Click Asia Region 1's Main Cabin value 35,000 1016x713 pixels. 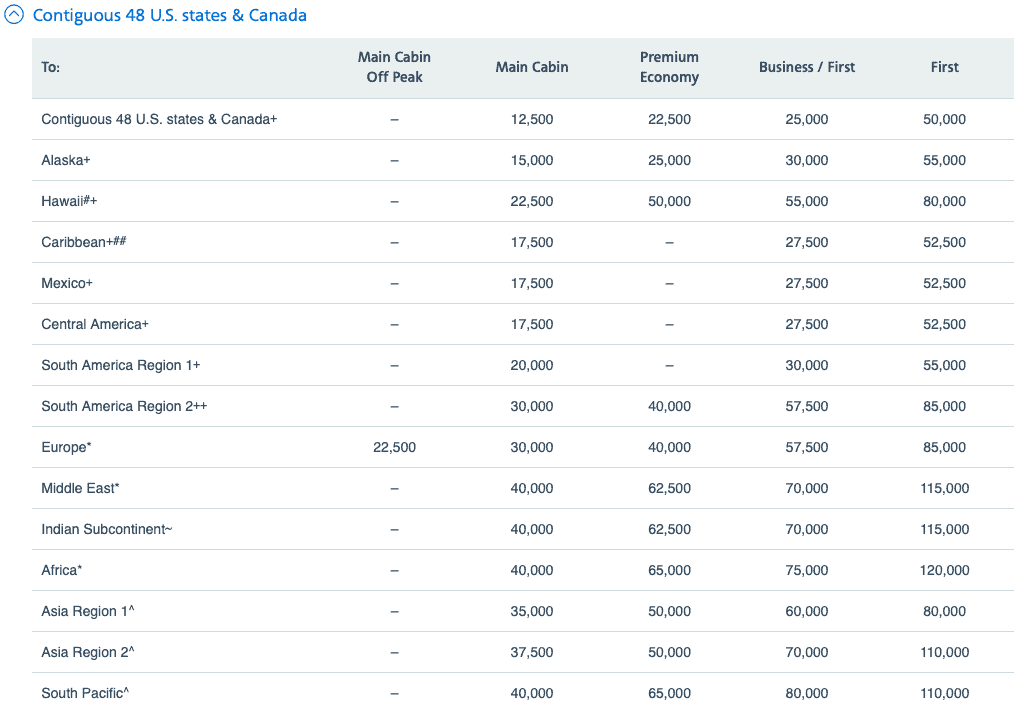[531, 611]
